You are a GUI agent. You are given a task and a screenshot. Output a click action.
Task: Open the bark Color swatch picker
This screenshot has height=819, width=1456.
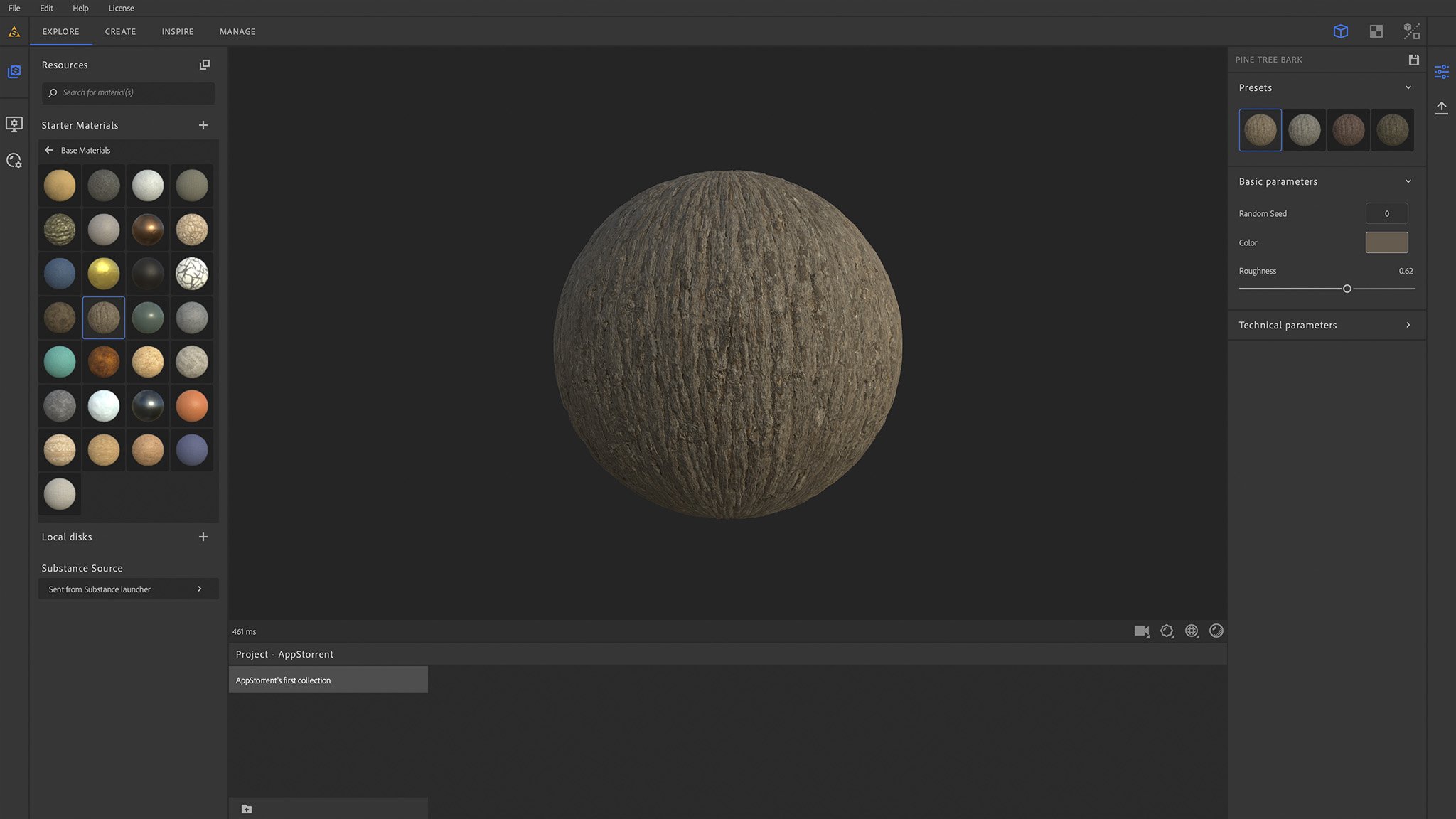pos(1386,242)
